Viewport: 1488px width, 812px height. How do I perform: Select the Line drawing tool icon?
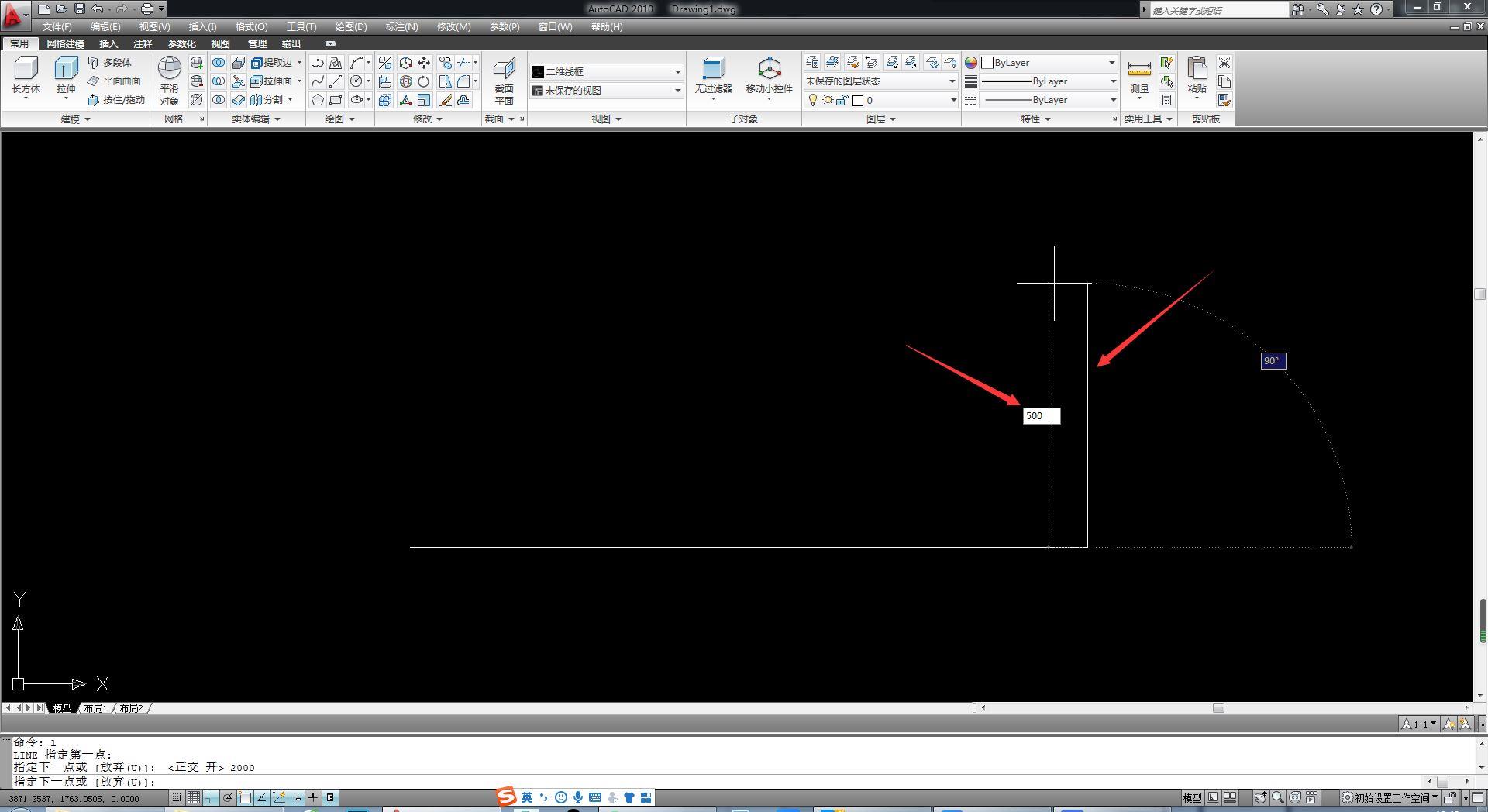tap(336, 81)
